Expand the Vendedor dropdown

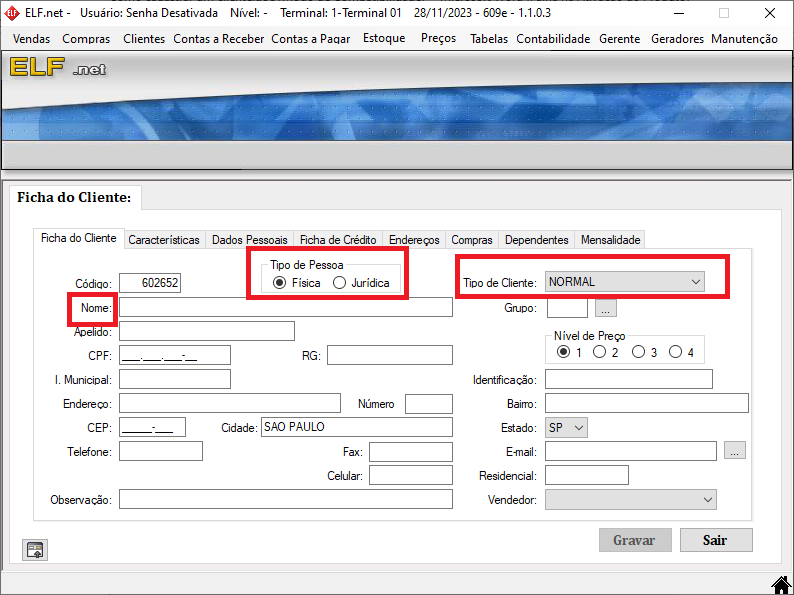coord(630,500)
